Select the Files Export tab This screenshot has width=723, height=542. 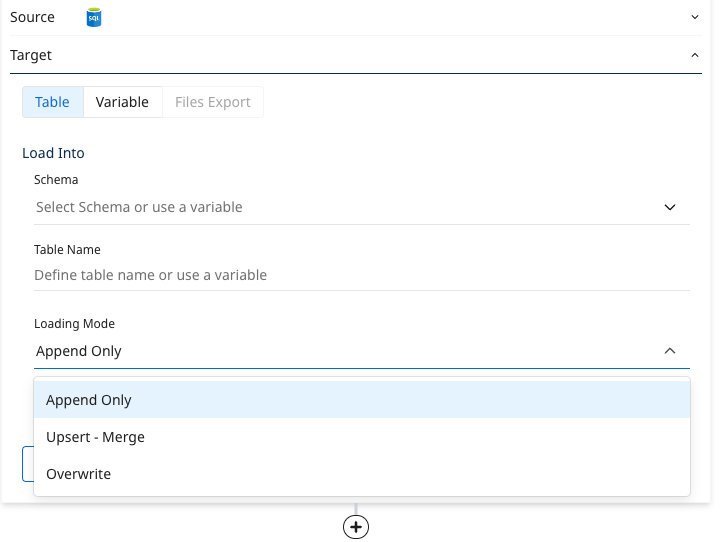(213, 102)
